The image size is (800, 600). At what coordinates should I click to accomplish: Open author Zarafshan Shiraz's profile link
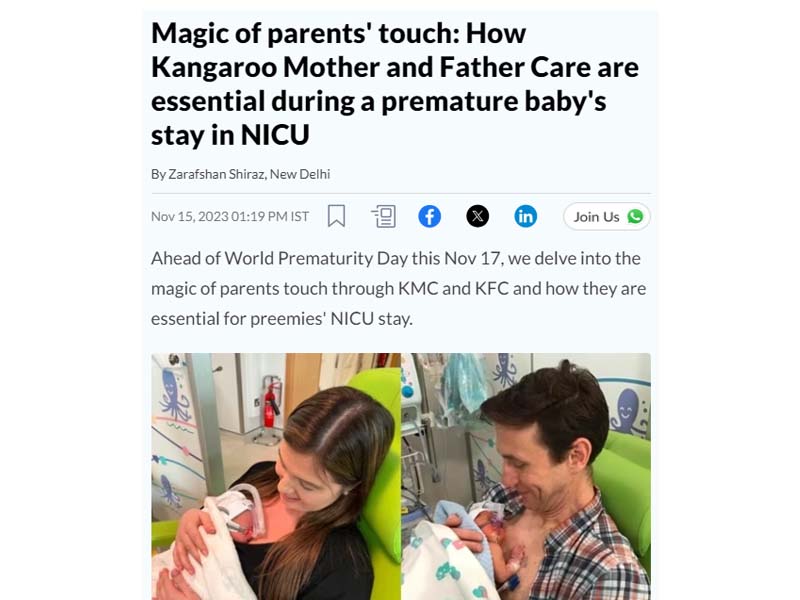(x=216, y=174)
